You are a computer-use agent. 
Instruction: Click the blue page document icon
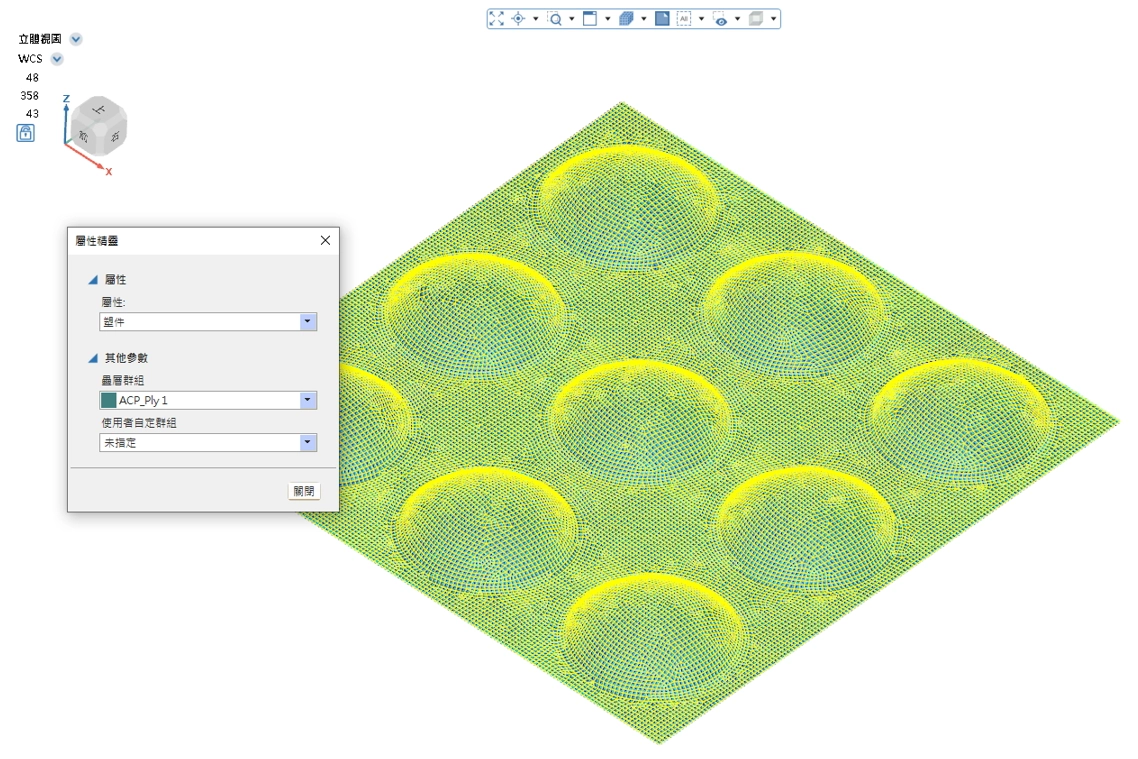click(x=662, y=19)
